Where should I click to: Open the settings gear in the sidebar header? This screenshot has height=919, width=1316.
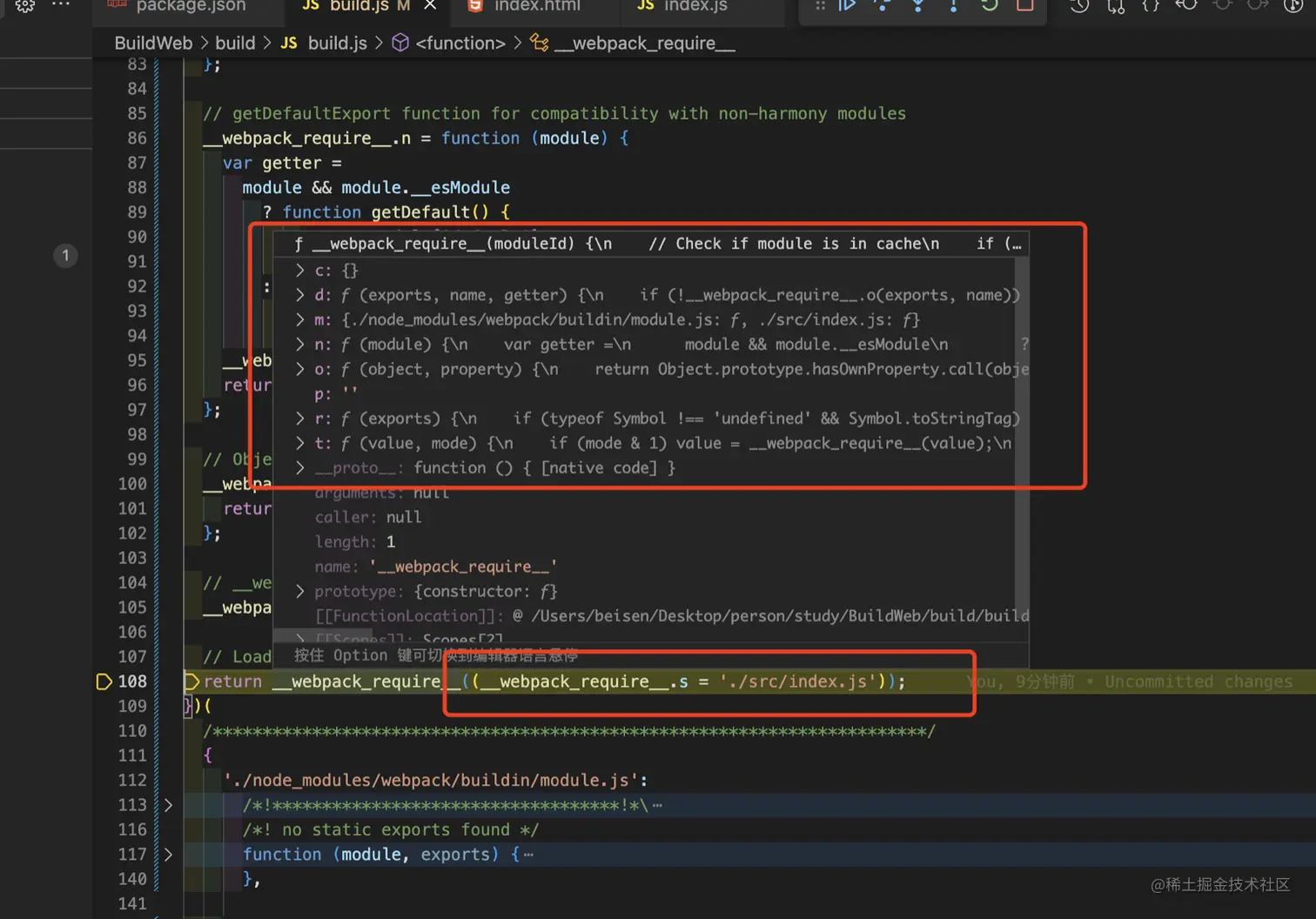pos(24,5)
